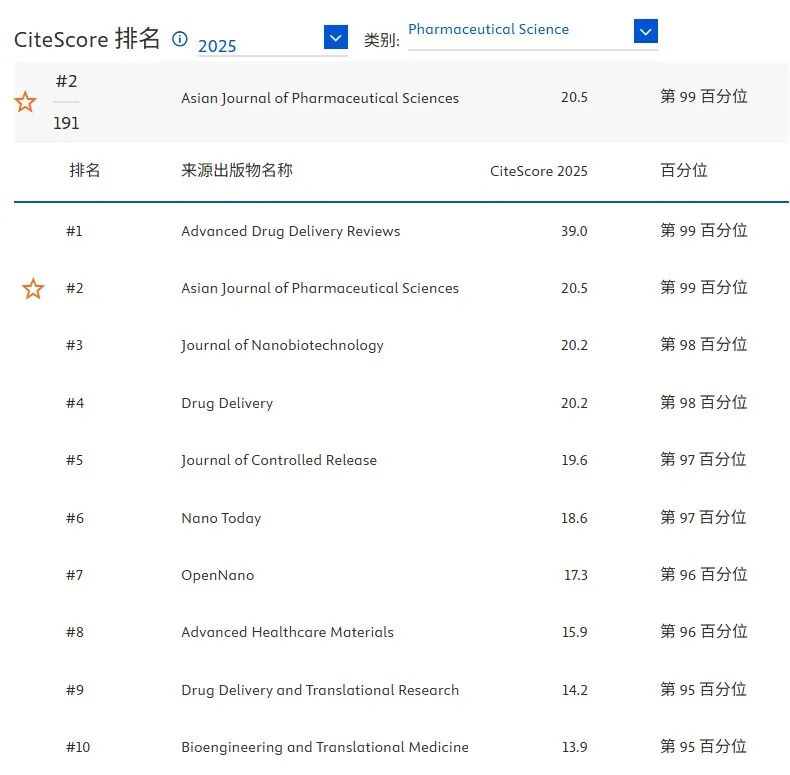Click rank #10 in the list
This screenshot has width=790, height=775.
(78, 747)
